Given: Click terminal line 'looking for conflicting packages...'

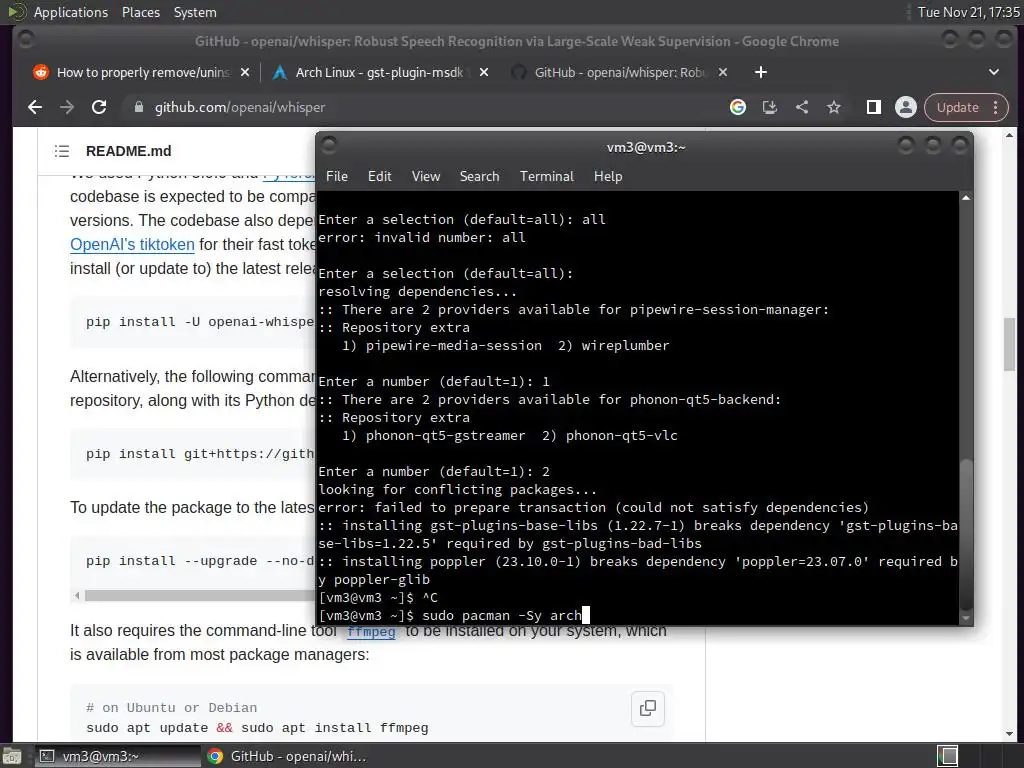Looking at the screenshot, I should pyautogui.click(x=457, y=489).
